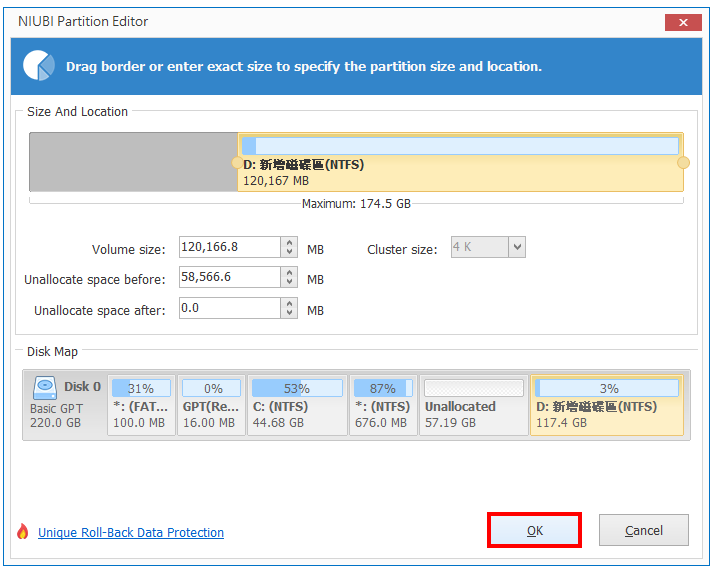Click the right border handle of D: partition

point(683,163)
